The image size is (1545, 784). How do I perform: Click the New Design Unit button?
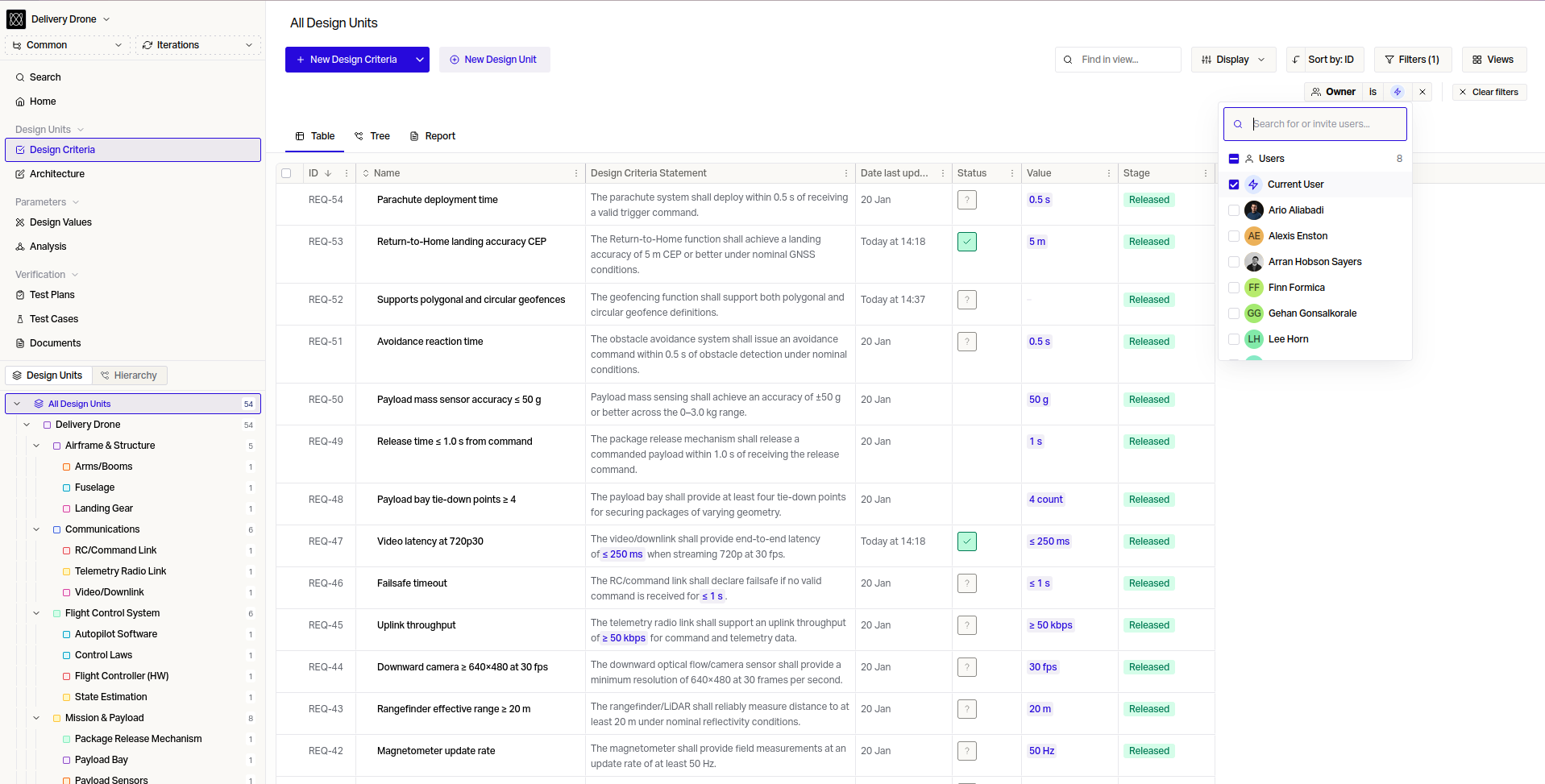point(494,60)
